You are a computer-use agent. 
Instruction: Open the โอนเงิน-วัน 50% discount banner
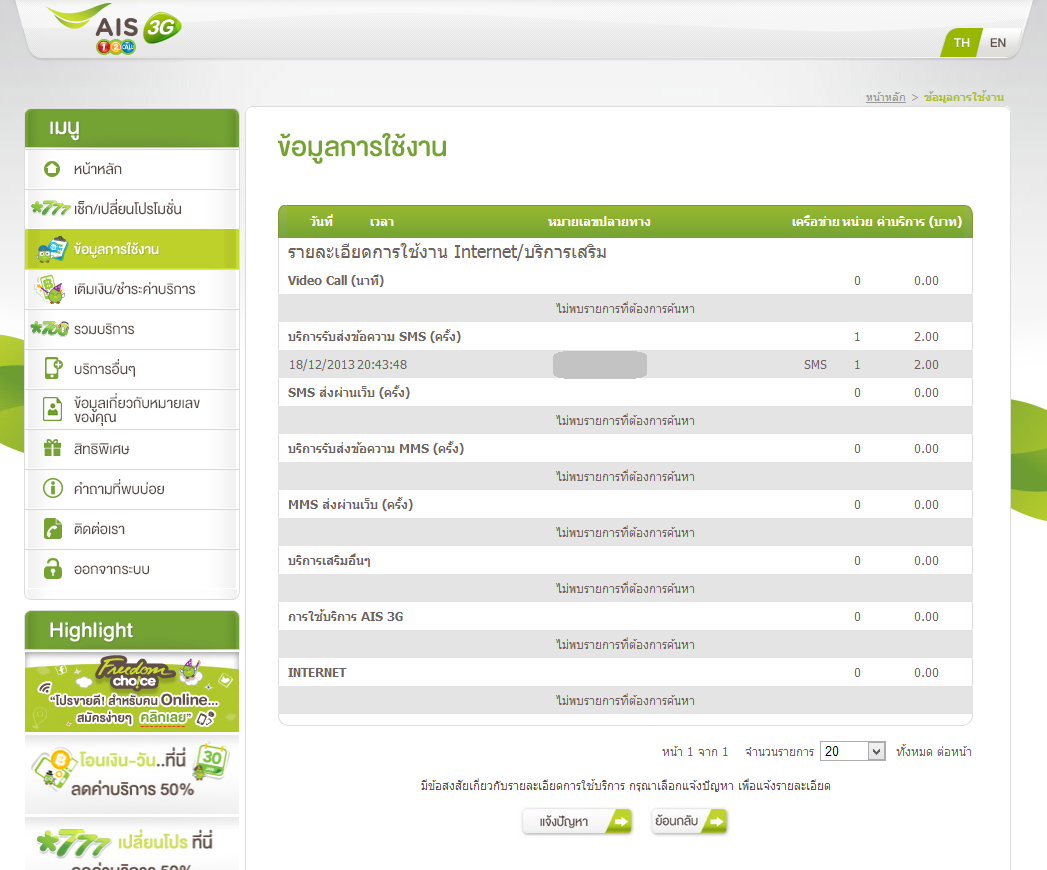[132, 773]
